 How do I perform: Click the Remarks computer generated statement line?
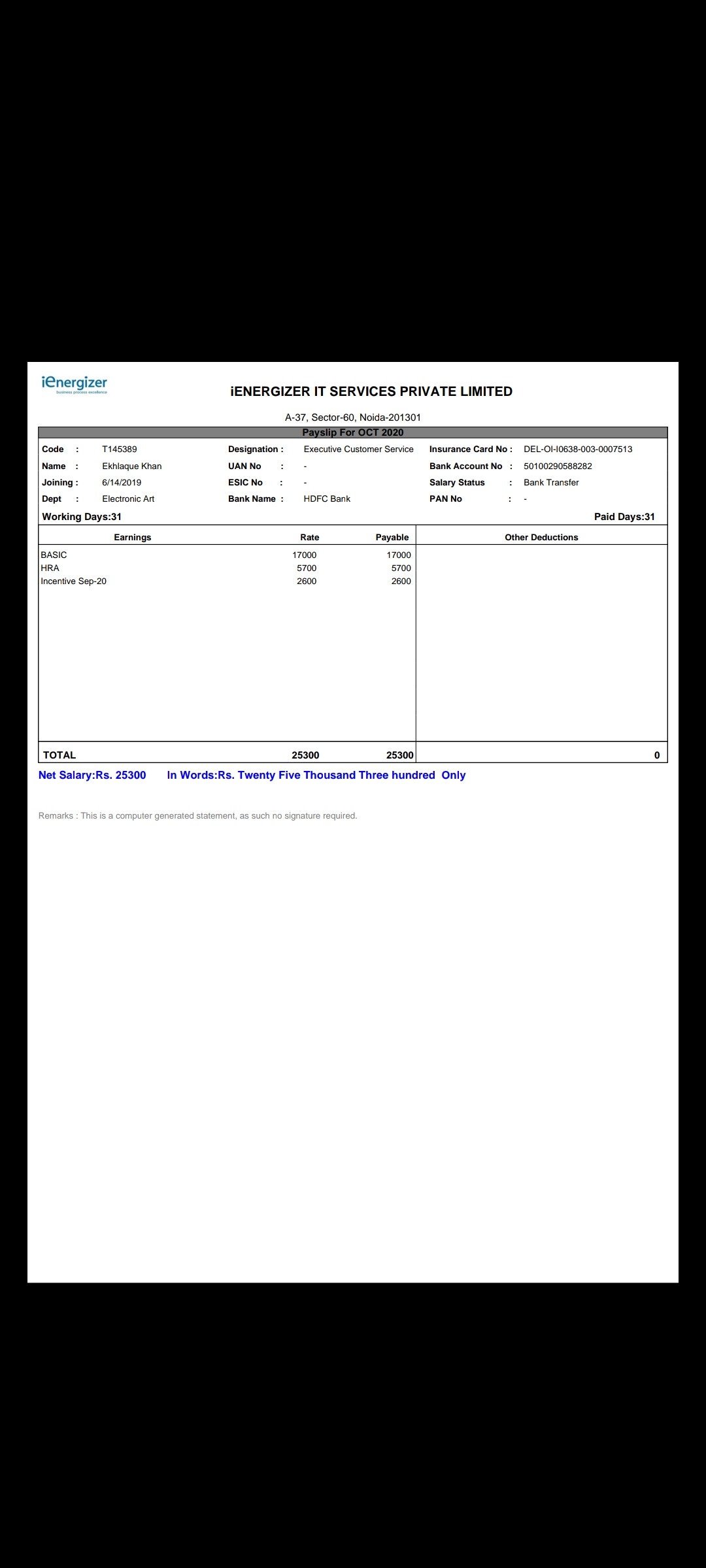(198, 816)
